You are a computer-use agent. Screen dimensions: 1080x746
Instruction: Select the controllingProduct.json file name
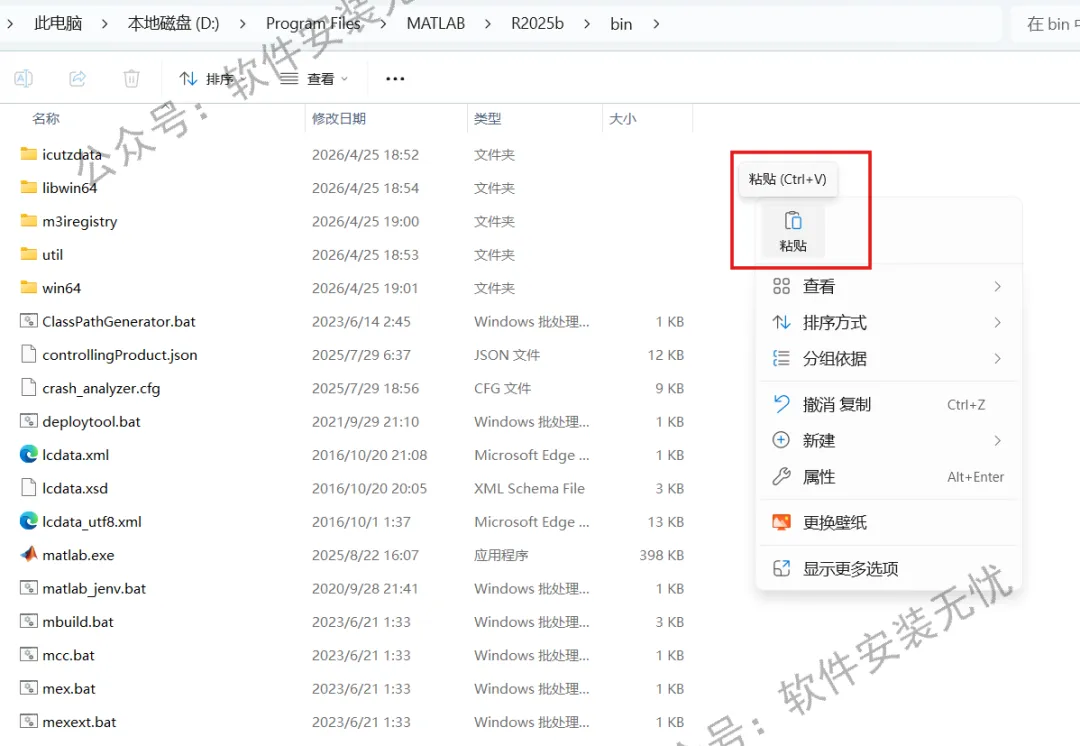pos(120,355)
